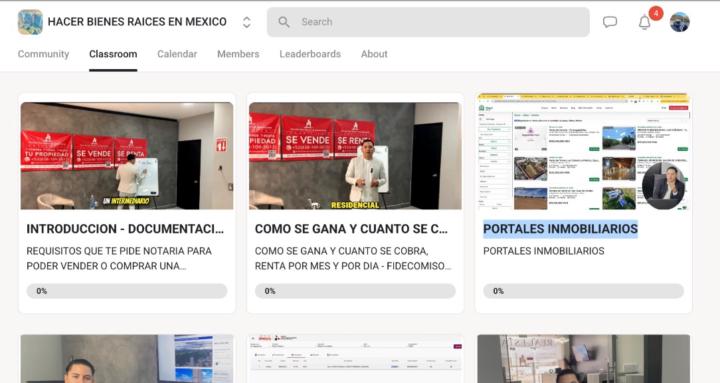Open the PORTALES INMOBILIARIOS course thumbnail

click(x=583, y=152)
